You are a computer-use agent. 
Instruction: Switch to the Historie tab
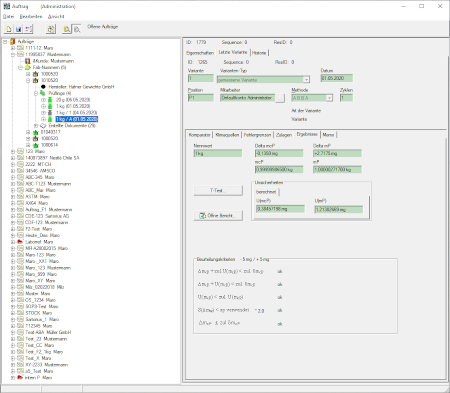coord(259,53)
